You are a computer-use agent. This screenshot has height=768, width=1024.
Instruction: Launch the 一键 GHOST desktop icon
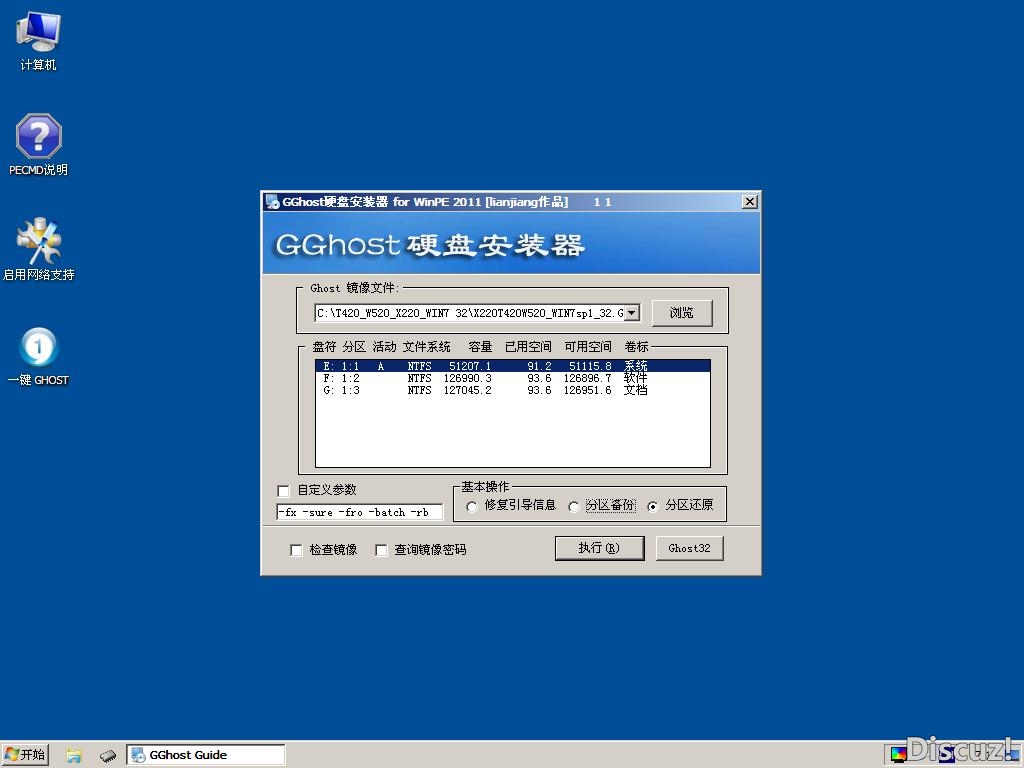[x=39, y=356]
